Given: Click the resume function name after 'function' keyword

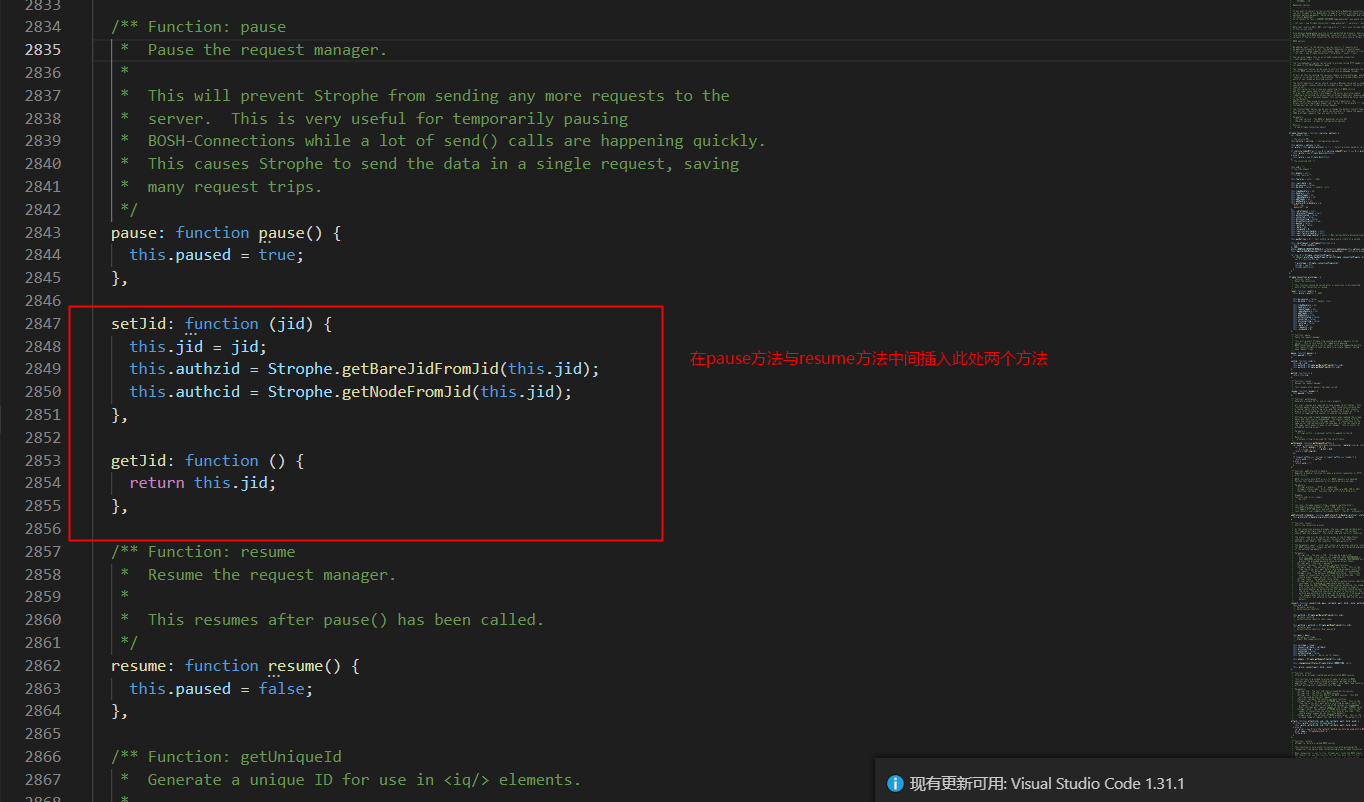Looking at the screenshot, I should (294, 665).
